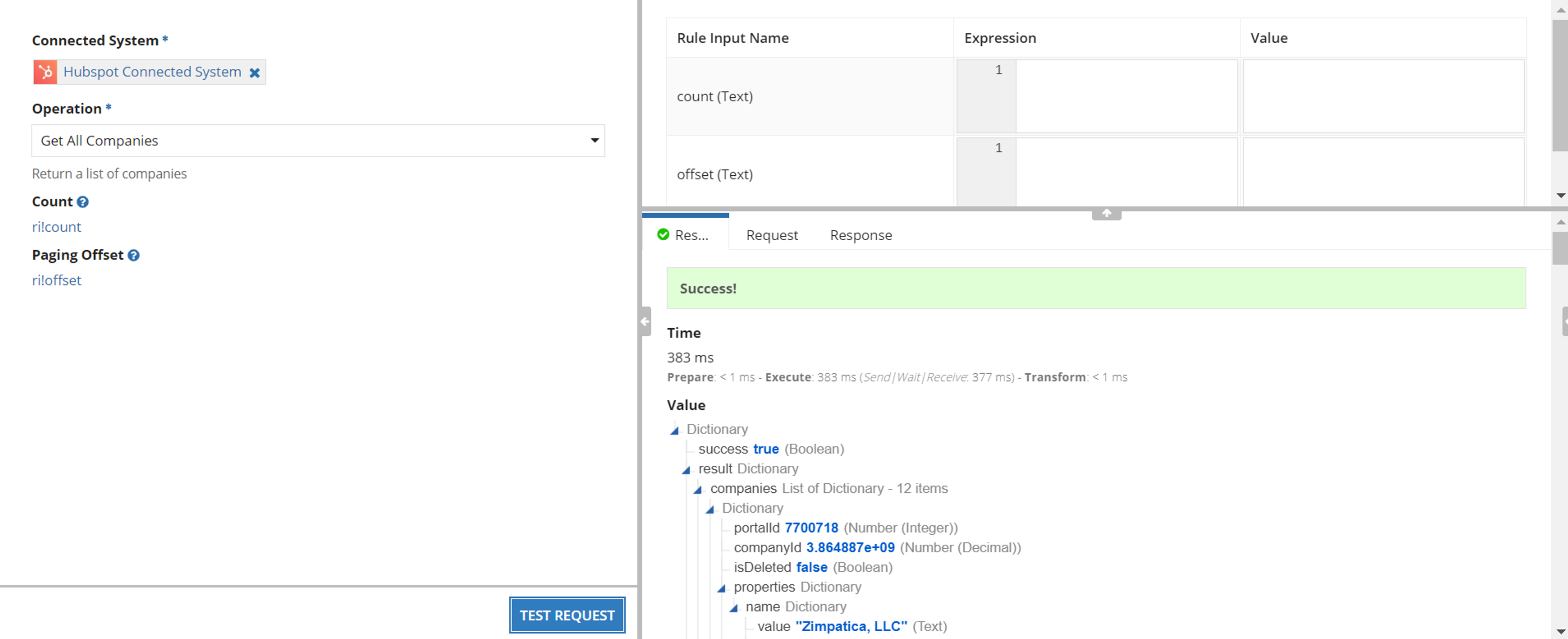The height and width of the screenshot is (639, 1568).
Task: Open the Operation dropdown
Action: (318, 141)
